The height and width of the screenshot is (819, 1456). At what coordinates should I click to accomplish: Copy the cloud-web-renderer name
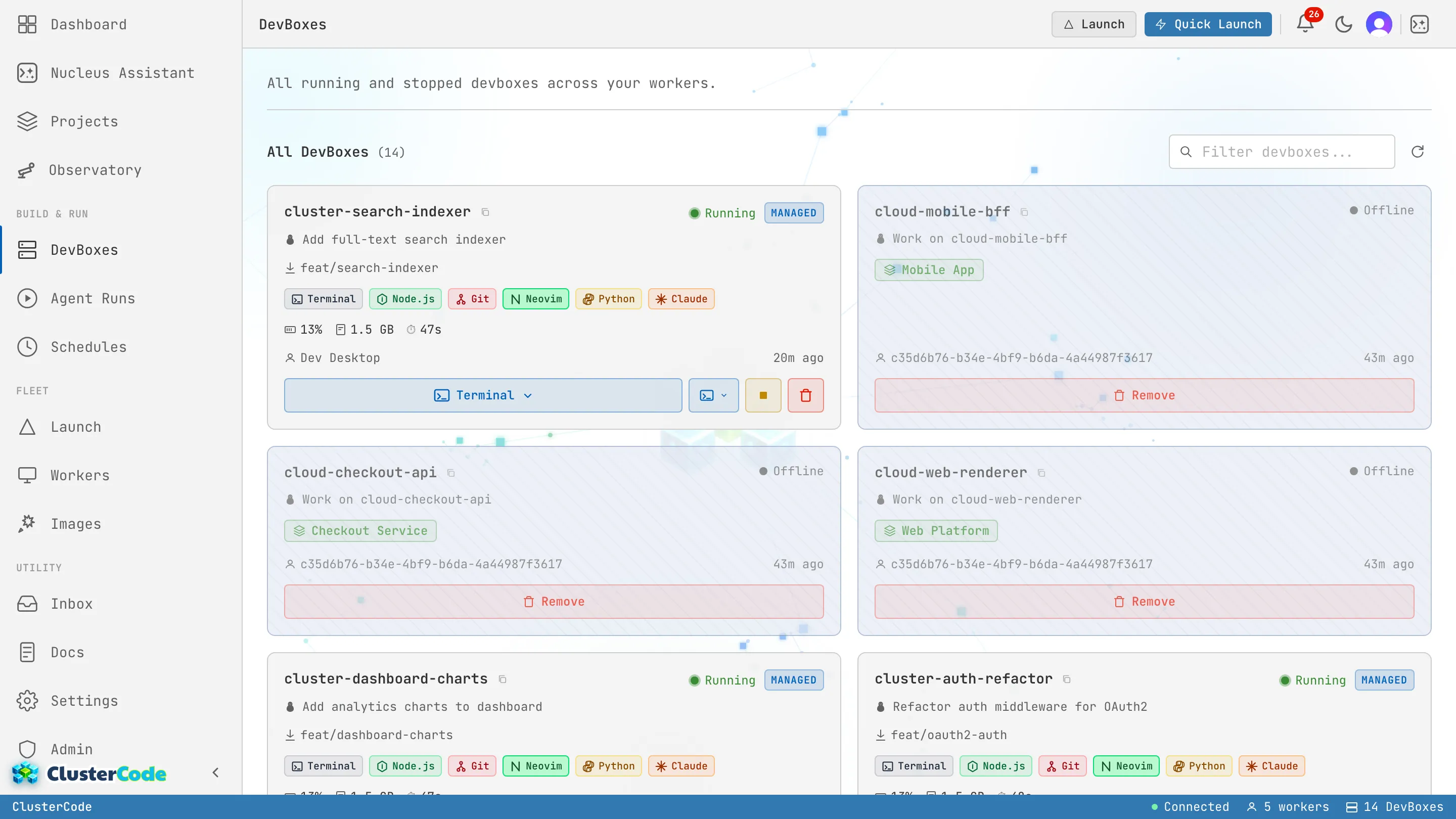point(1041,473)
